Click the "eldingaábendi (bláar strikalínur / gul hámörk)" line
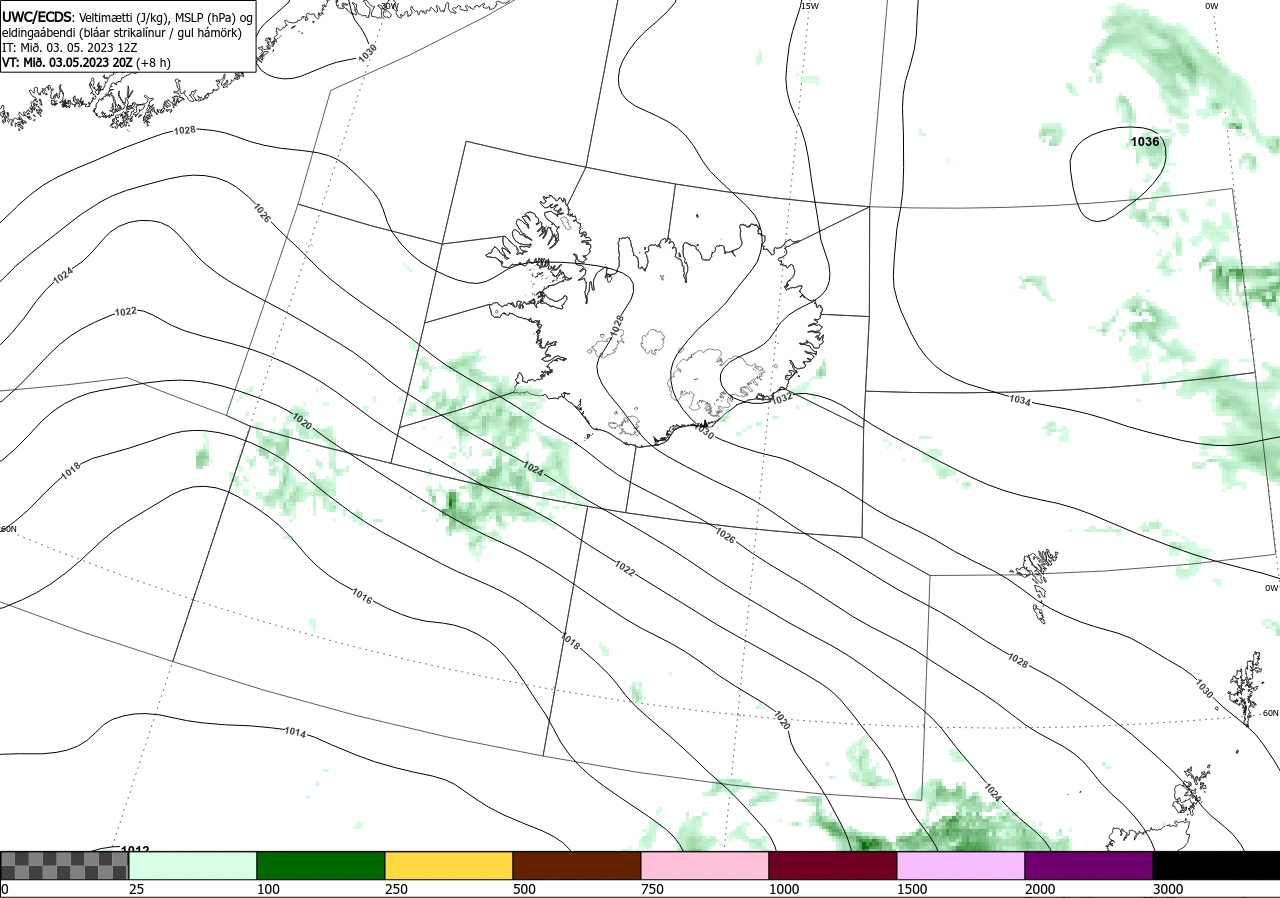 pos(121,32)
